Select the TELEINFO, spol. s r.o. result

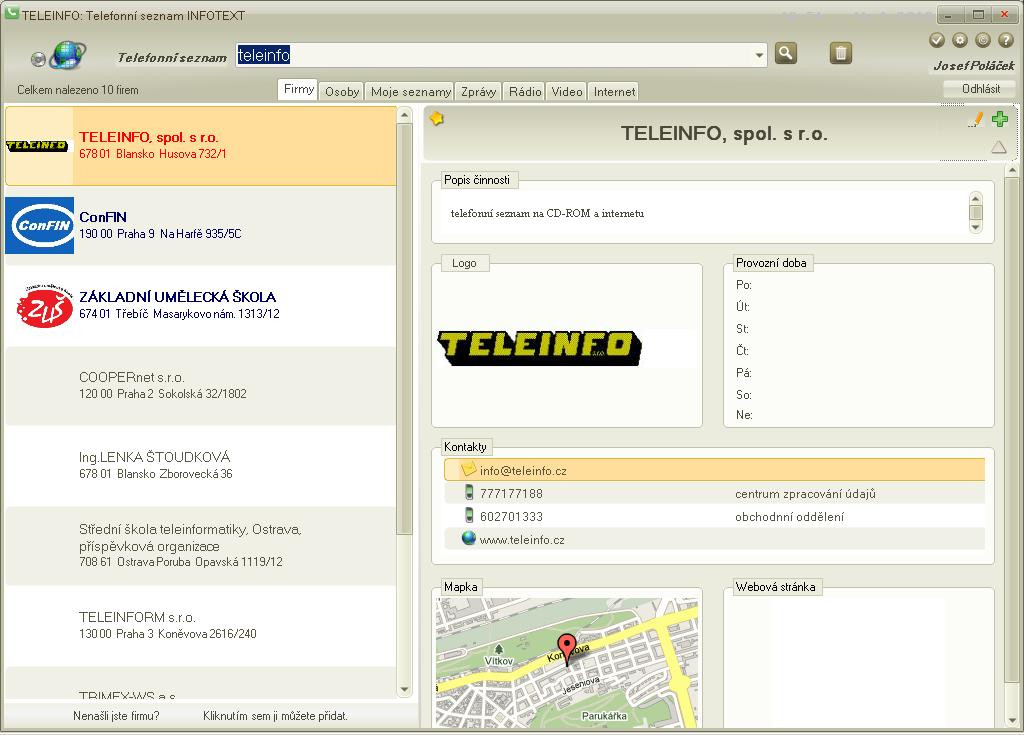click(200, 146)
